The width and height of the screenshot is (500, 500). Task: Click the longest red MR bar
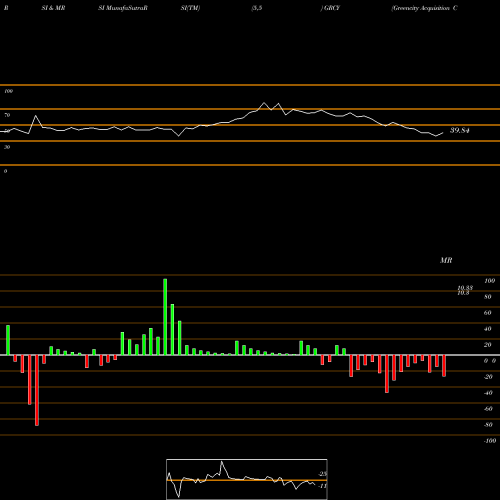37,390
